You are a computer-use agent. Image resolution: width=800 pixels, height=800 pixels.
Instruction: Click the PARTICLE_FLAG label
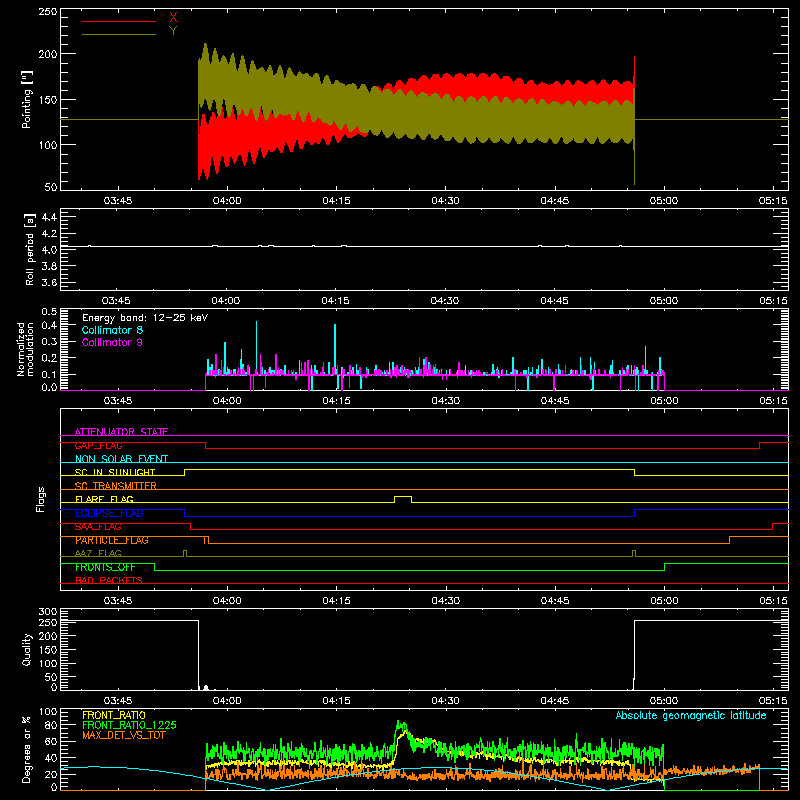(x=112, y=540)
